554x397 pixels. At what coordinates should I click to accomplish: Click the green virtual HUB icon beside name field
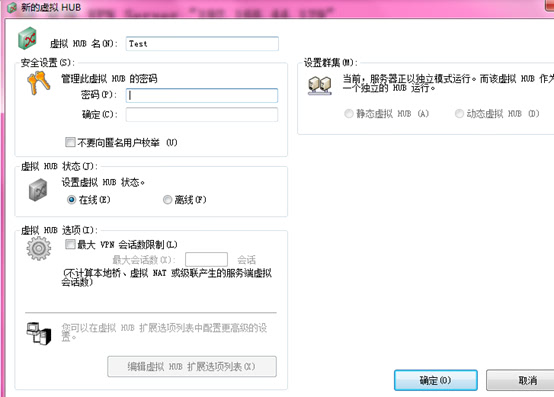click(x=27, y=38)
